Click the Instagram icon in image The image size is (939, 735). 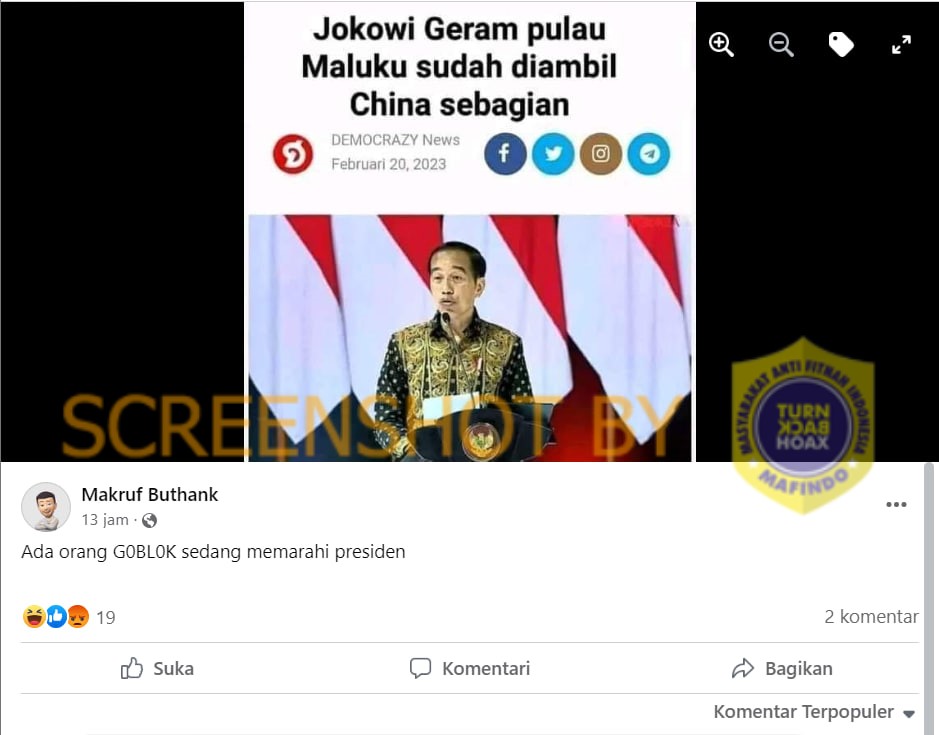[601, 154]
